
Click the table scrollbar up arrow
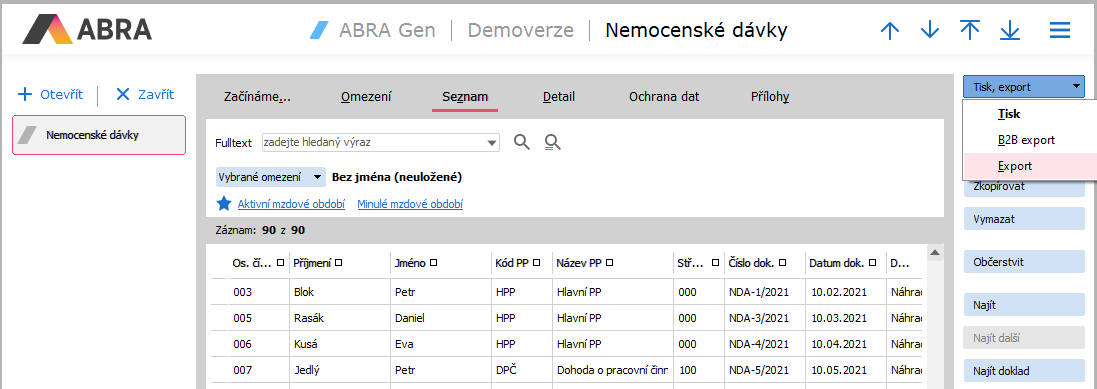pyautogui.click(x=933, y=252)
